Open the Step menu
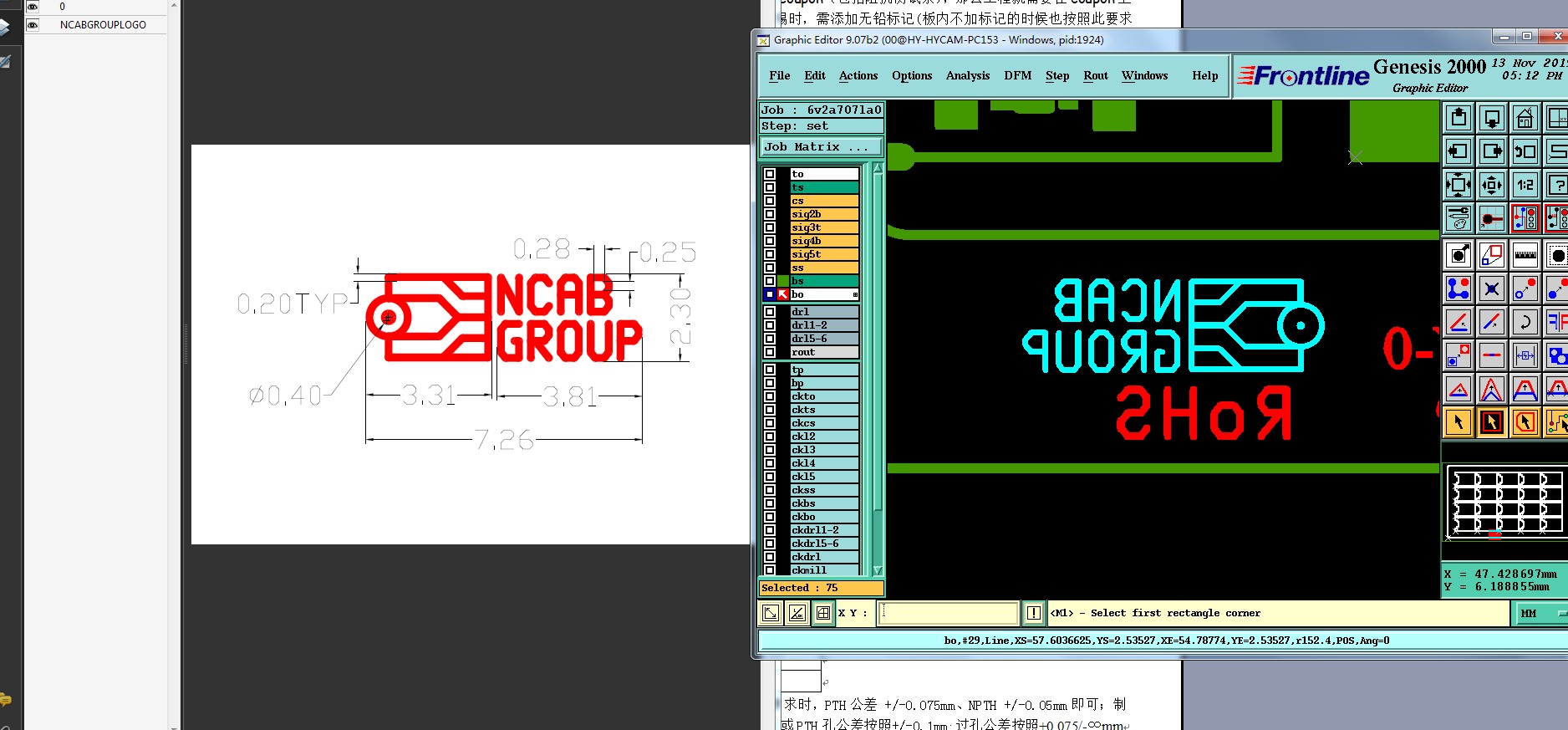The image size is (1568, 730). pos(1057,75)
